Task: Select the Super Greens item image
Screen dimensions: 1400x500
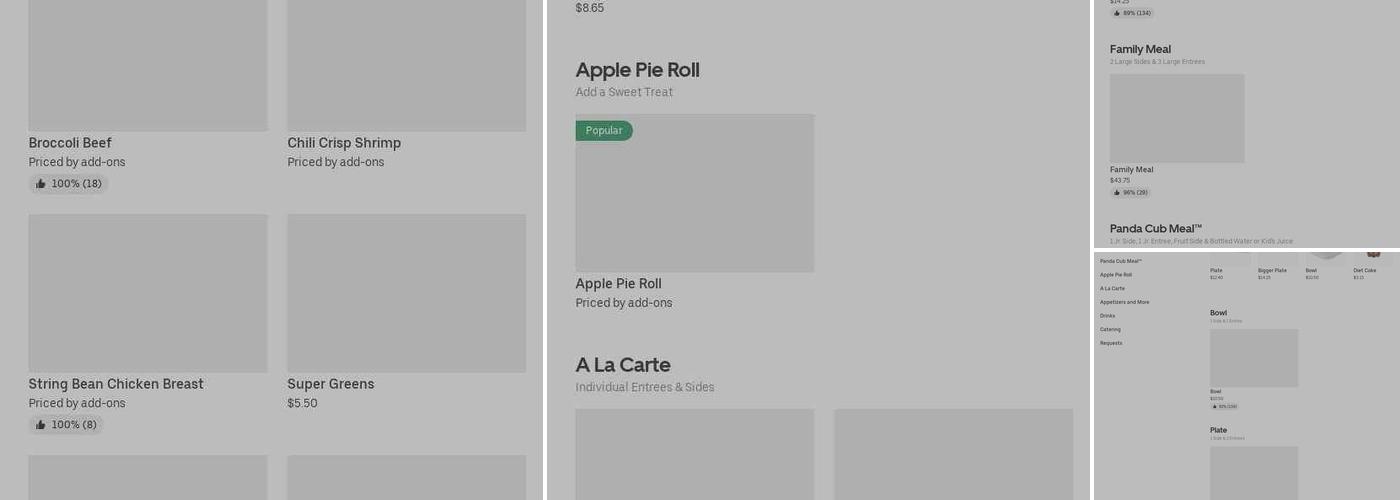Action: [x=406, y=293]
